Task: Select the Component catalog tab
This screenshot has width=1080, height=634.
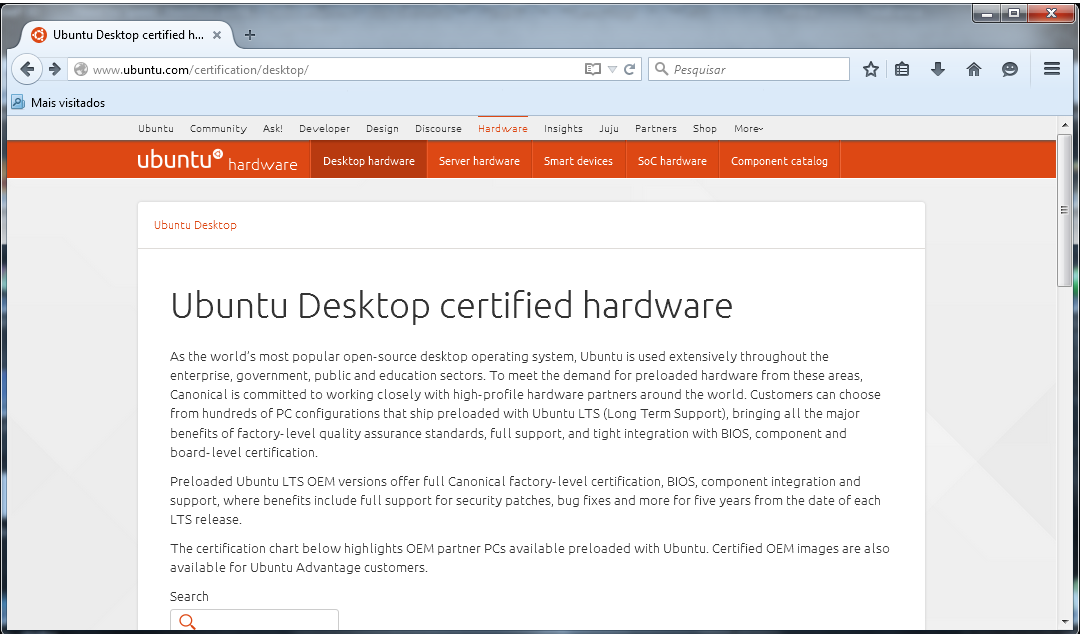Action: (x=779, y=161)
